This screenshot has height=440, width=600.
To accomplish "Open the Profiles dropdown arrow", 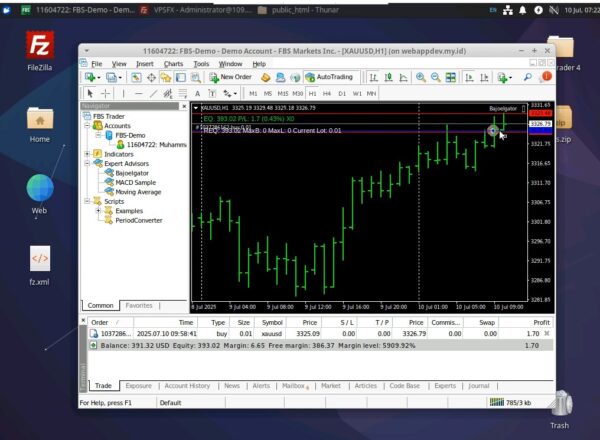I will click(x=120, y=78).
